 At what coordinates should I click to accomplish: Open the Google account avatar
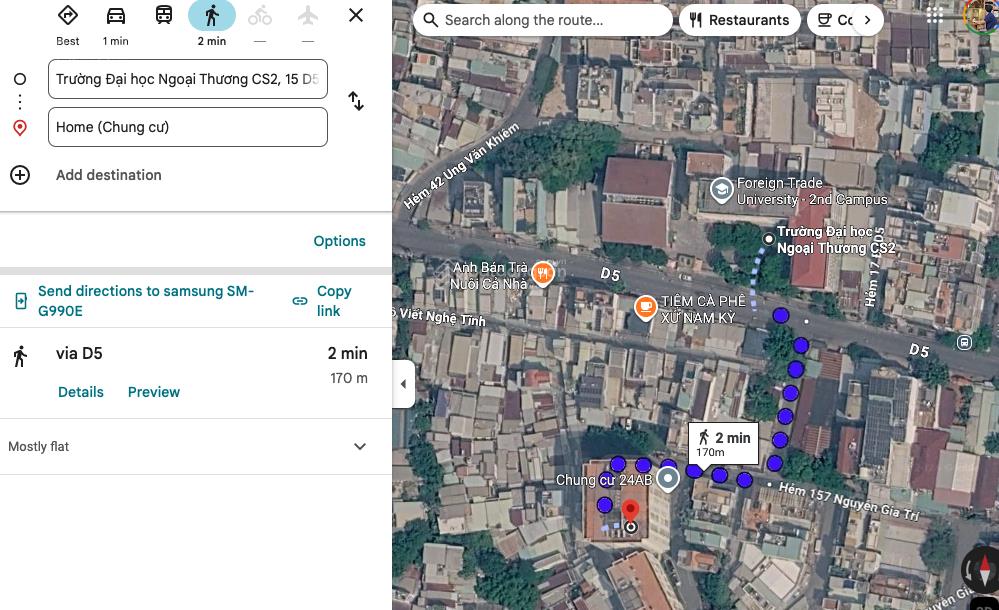point(982,15)
